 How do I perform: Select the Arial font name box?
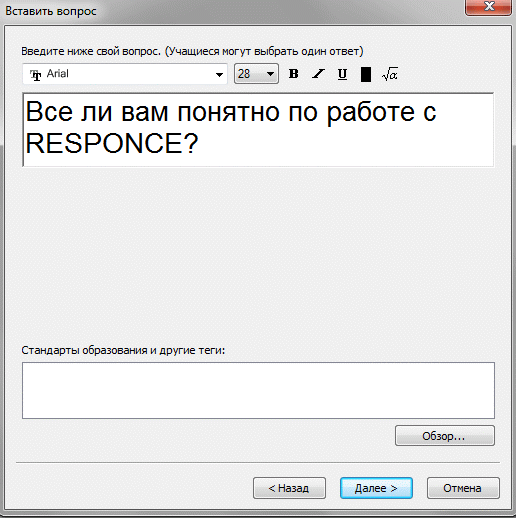click(x=125, y=74)
